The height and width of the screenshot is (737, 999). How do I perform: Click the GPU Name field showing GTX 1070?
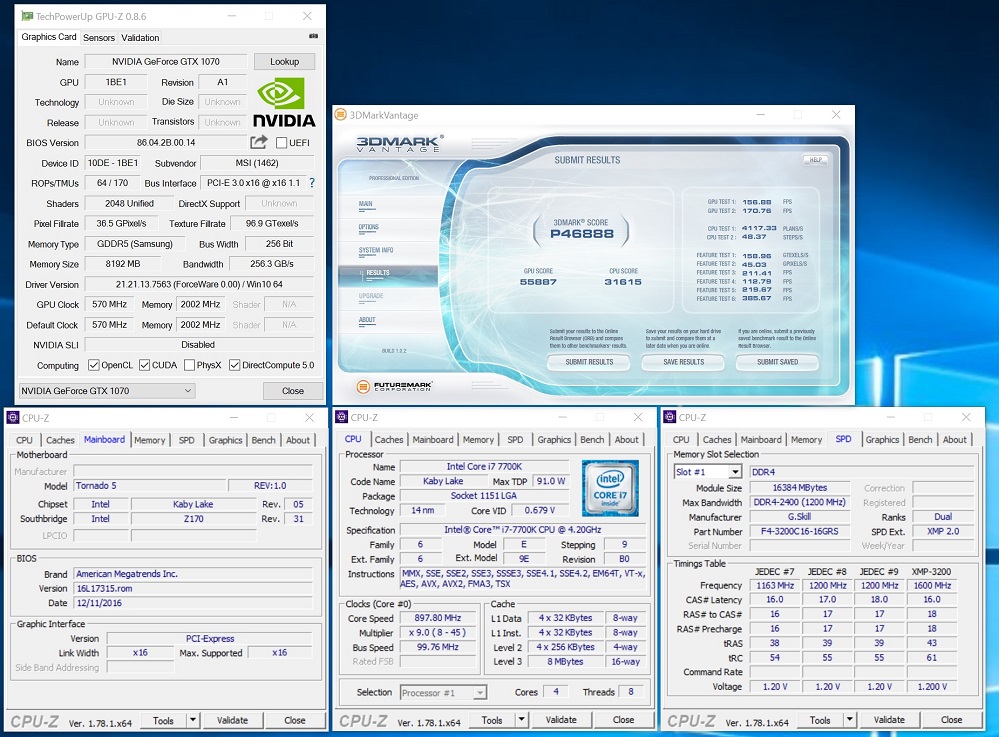[x=165, y=62]
